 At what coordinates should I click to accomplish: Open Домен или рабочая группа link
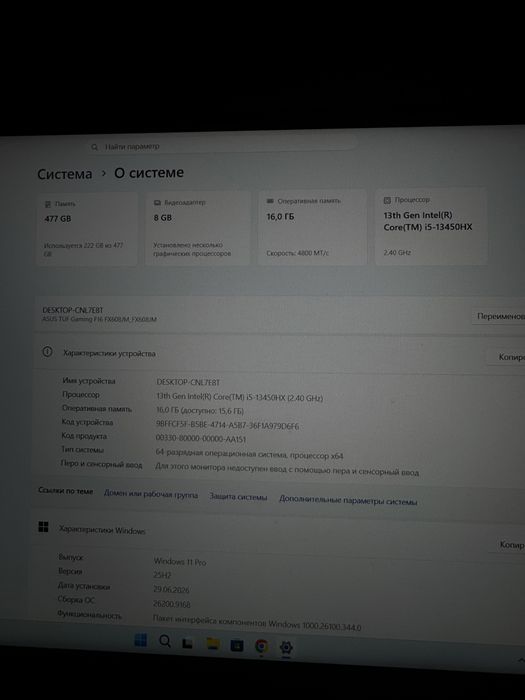point(151,494)
